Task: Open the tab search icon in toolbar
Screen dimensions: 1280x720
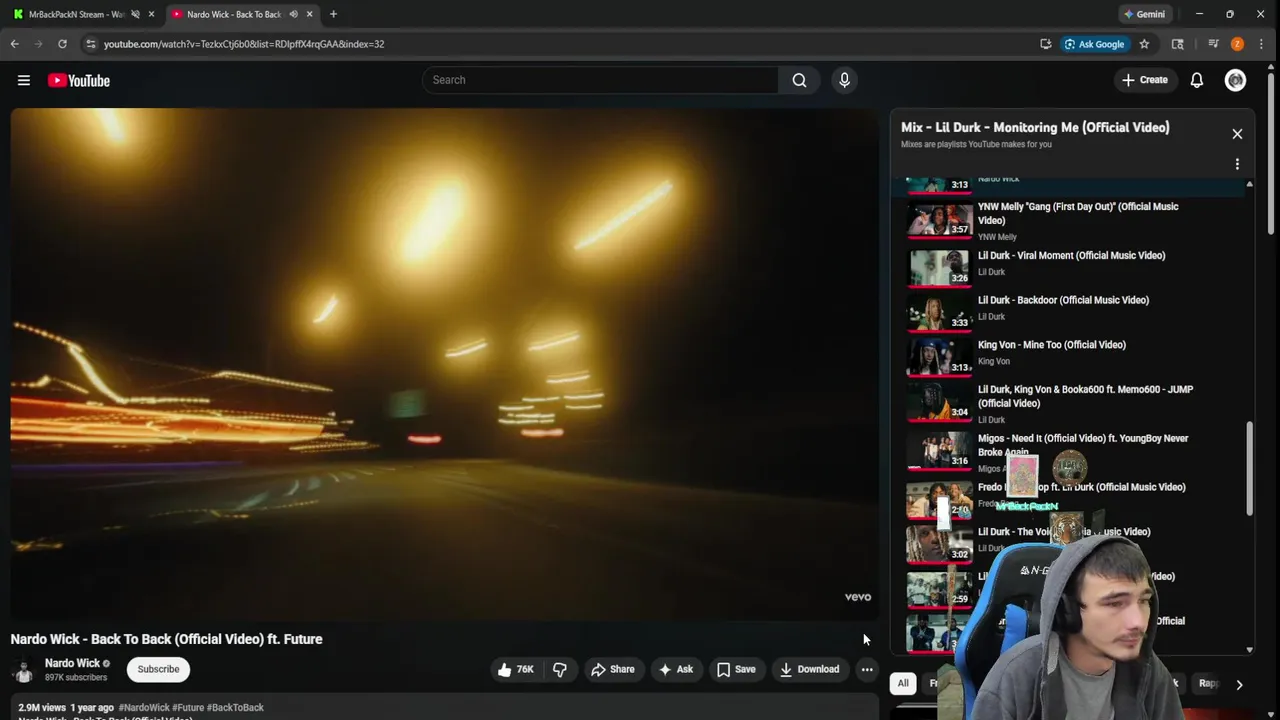Action: pos(1178,44)
